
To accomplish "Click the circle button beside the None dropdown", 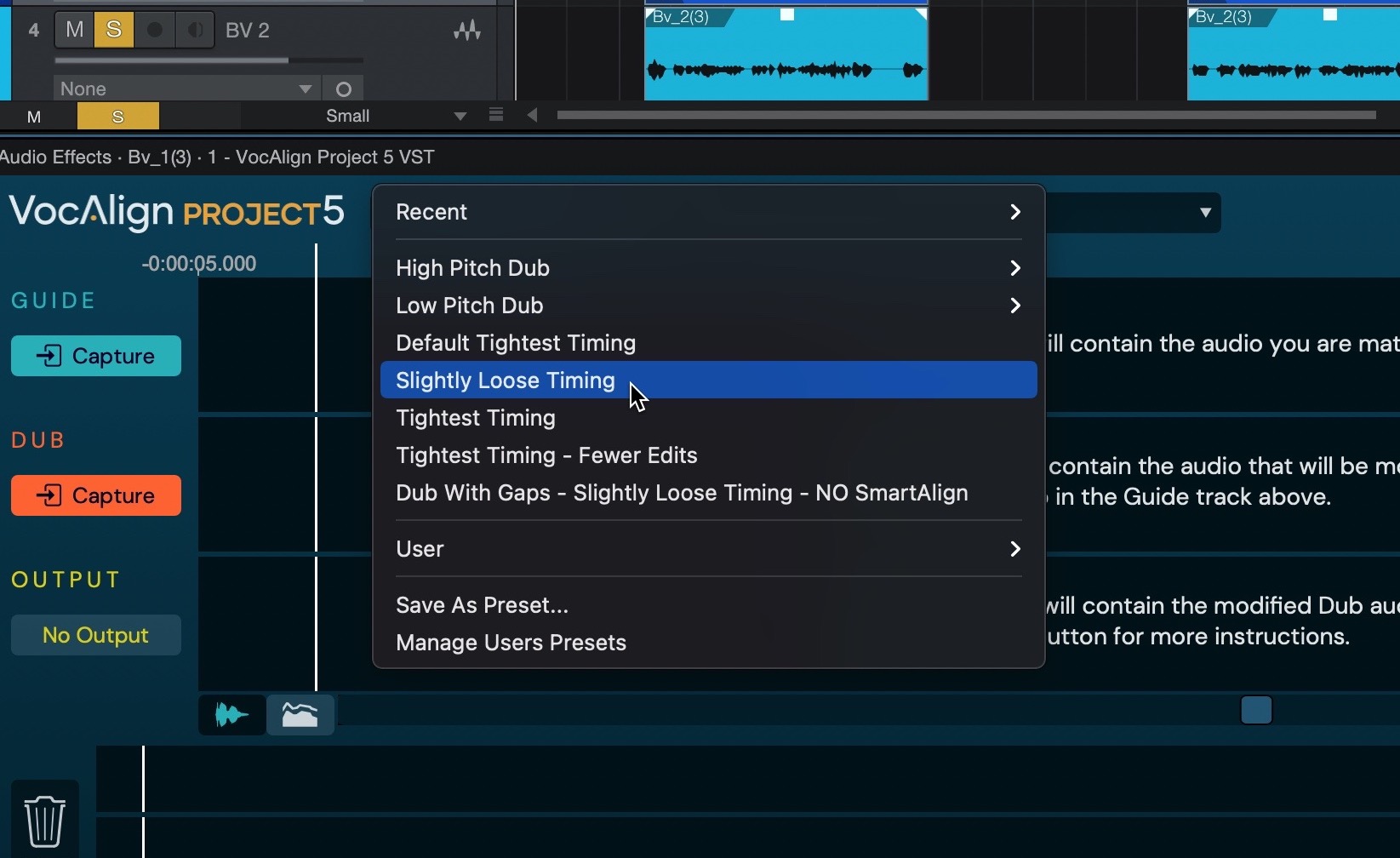I will pos(344,89).
